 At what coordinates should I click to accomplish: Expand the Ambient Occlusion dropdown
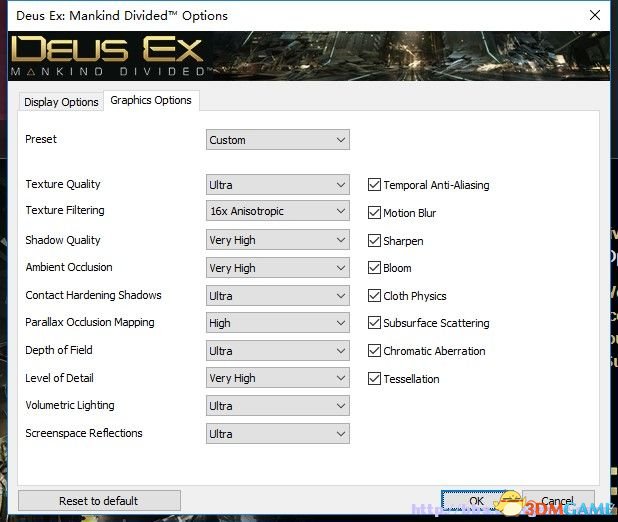point(277,268)
